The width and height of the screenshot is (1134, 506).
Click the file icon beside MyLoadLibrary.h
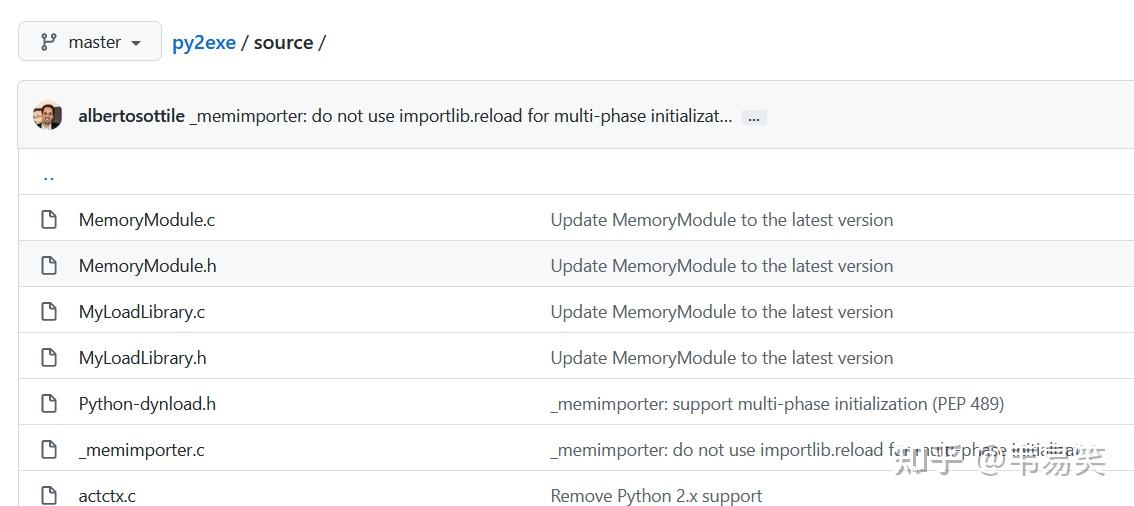[x=48, y=358]
